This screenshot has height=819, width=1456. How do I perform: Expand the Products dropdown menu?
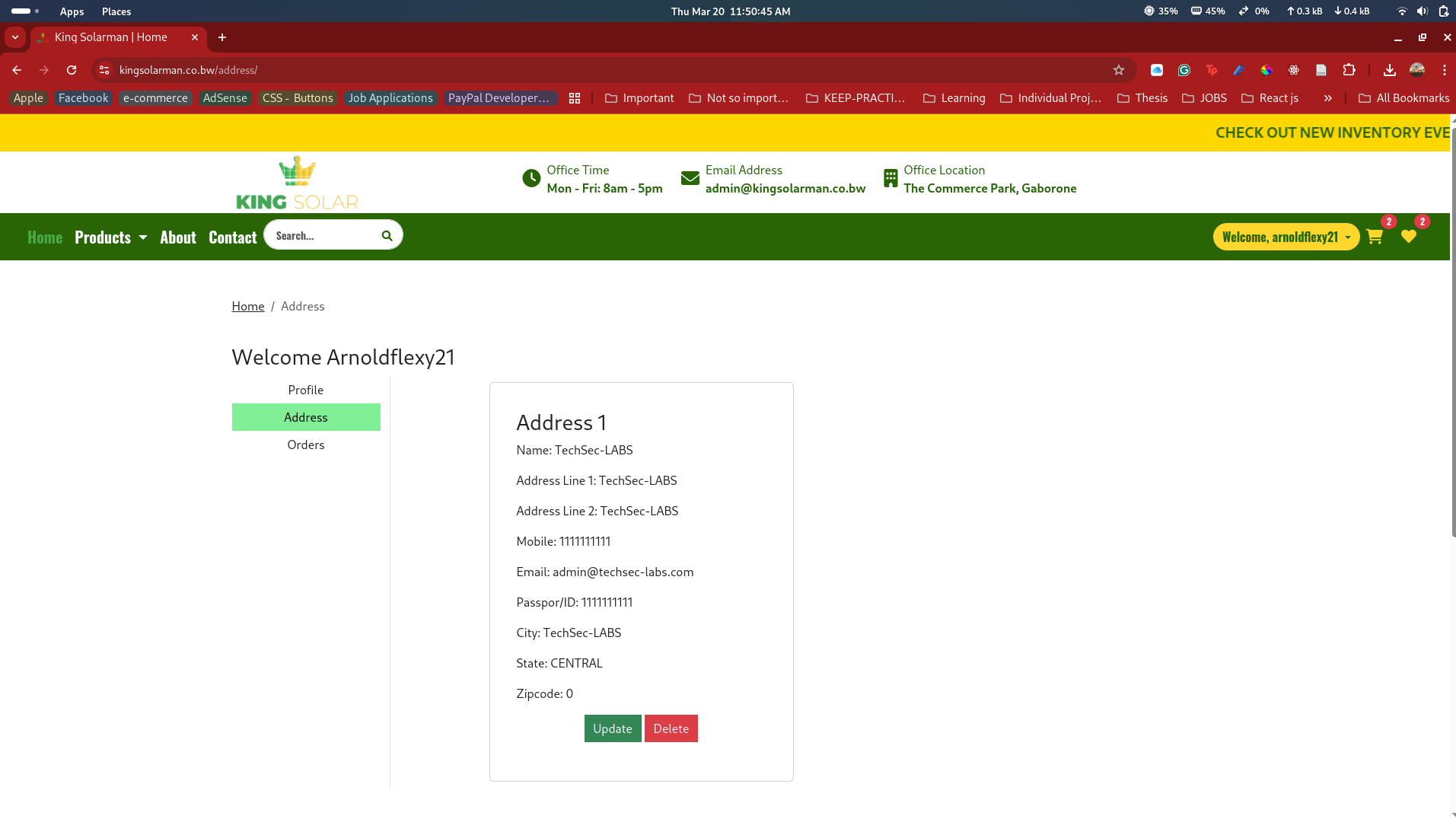pyautogui.click(x=110, y=237)
